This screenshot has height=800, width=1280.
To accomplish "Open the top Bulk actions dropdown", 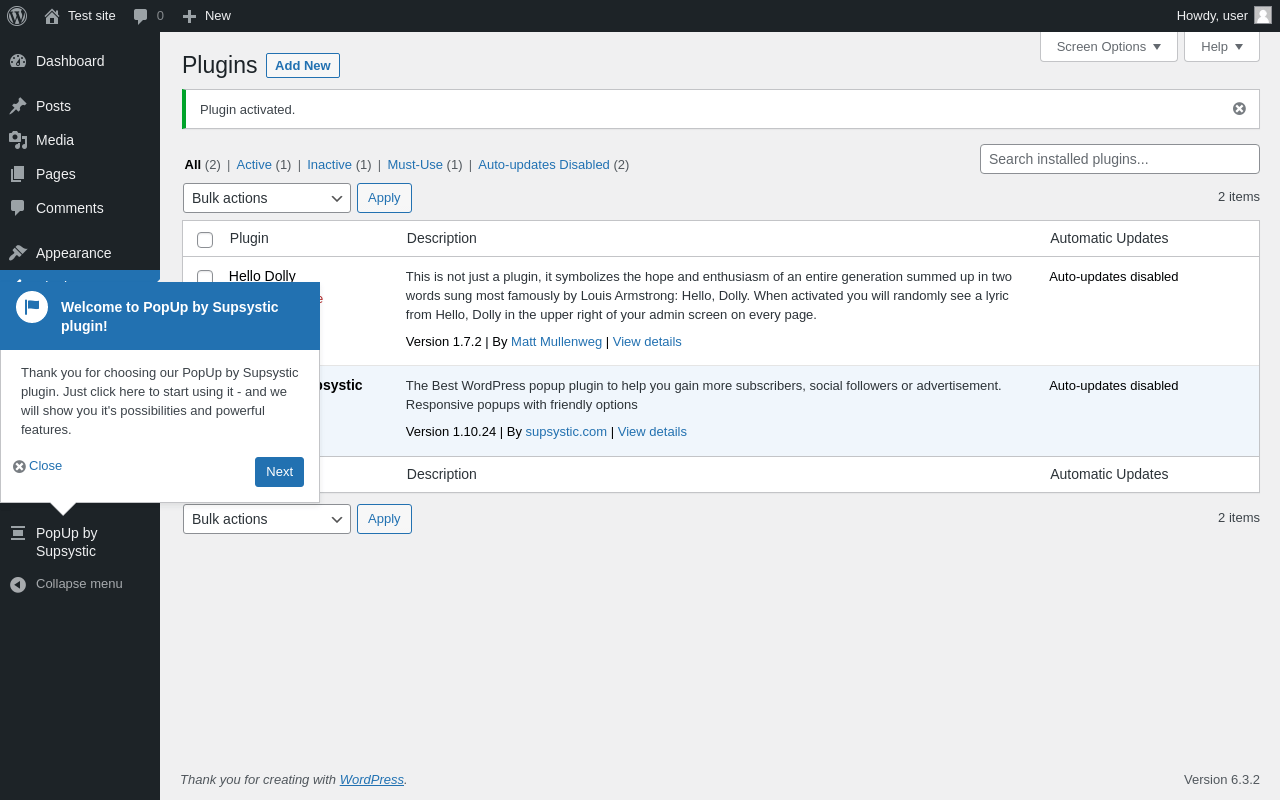I will pyautogui.click(x=267, y=198).
